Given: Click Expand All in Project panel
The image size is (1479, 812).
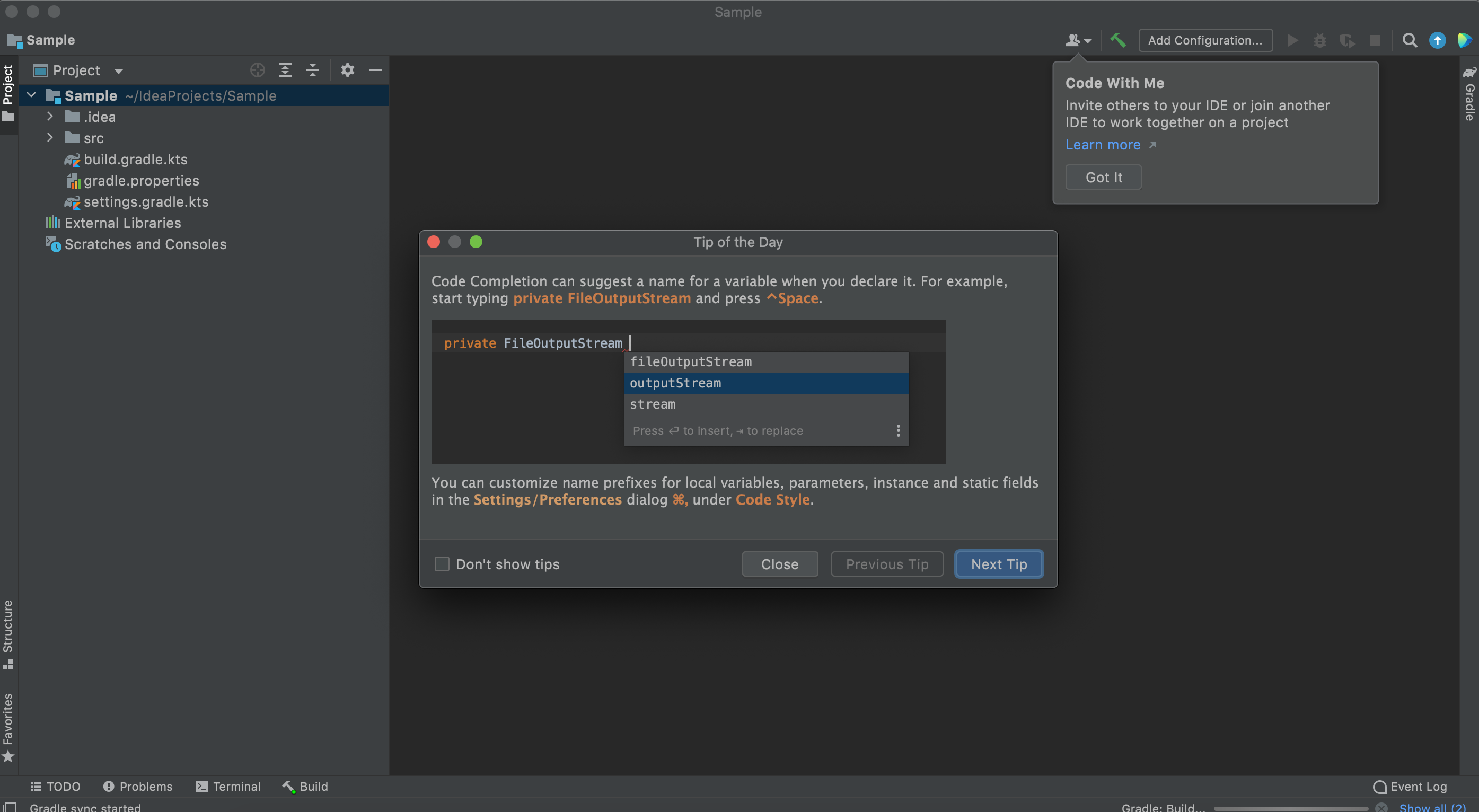Looking at the screenshot, I should [x=285, y=70].
